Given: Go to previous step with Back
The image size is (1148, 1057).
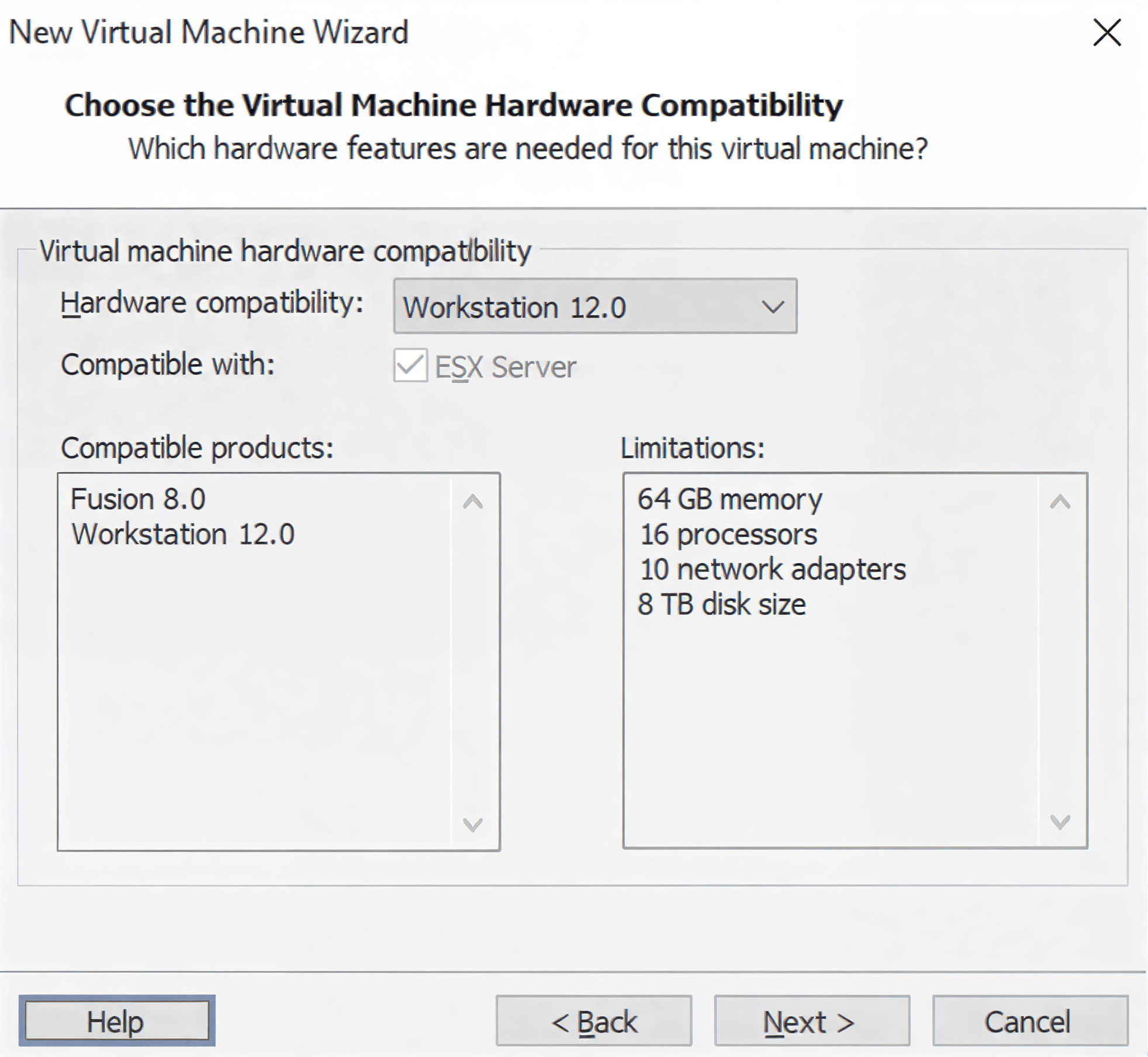Looking at the screenshot, I should coord(594,1021).
